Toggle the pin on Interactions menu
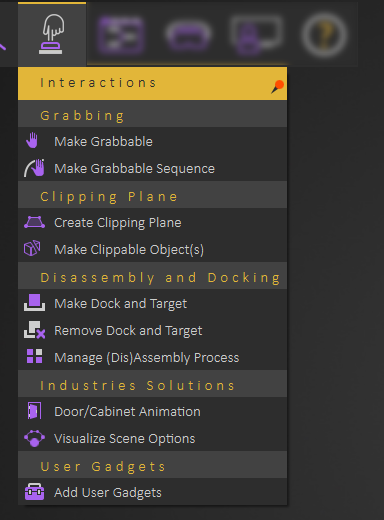384x520 pixels. pyautogui.click(x=277, y=87)
